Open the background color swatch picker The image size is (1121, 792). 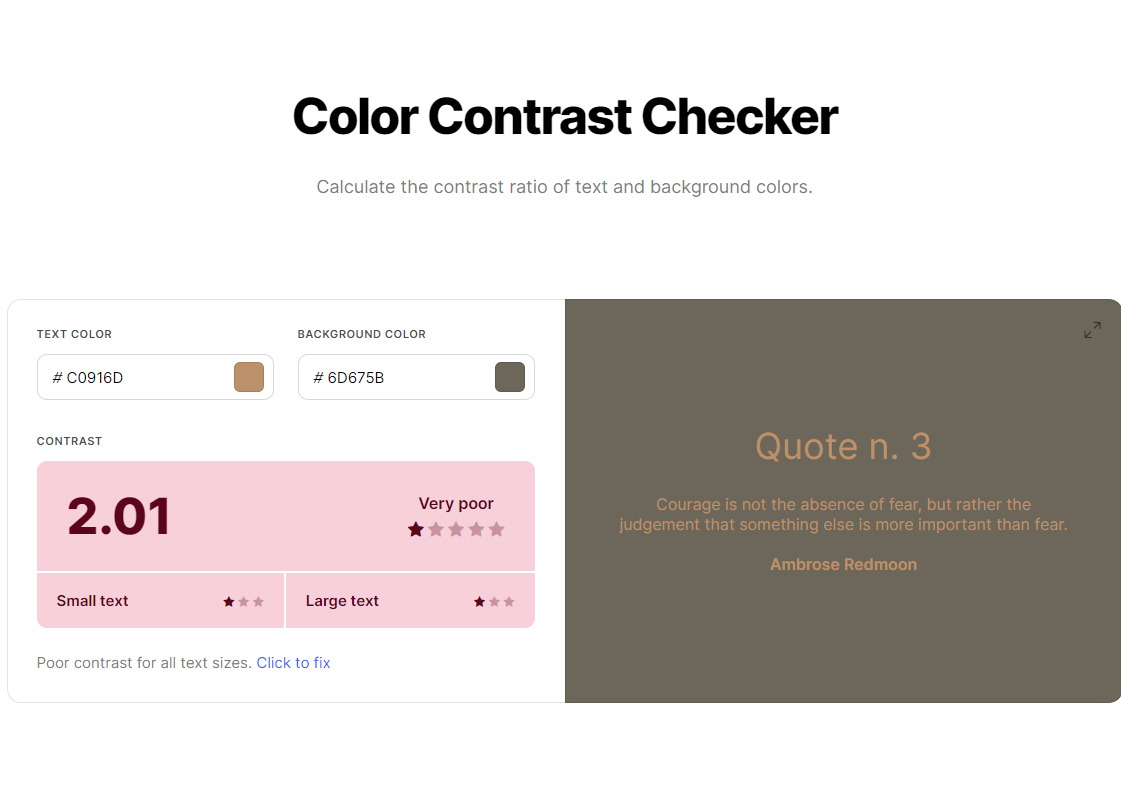tap(510, 377)
